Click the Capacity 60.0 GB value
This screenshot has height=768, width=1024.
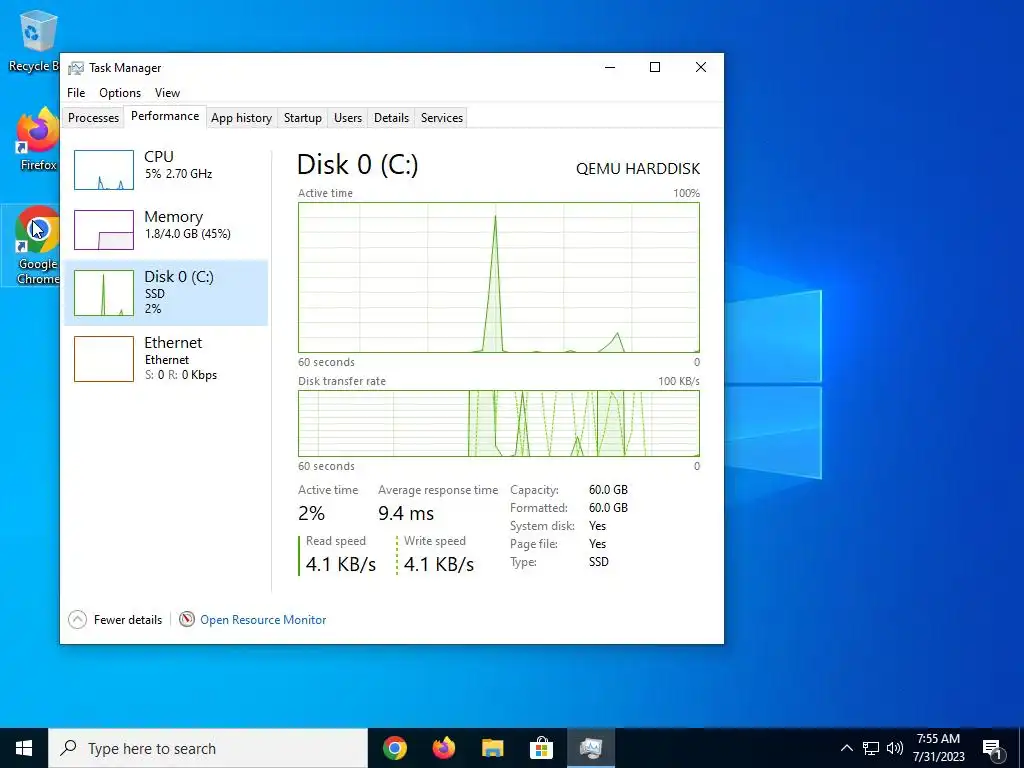(x=608, y=490)
